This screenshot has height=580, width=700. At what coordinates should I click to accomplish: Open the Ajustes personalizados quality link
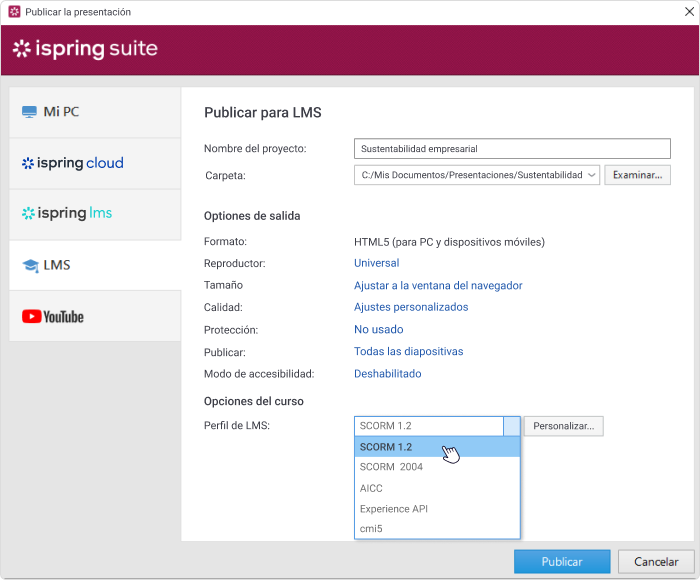411,307
